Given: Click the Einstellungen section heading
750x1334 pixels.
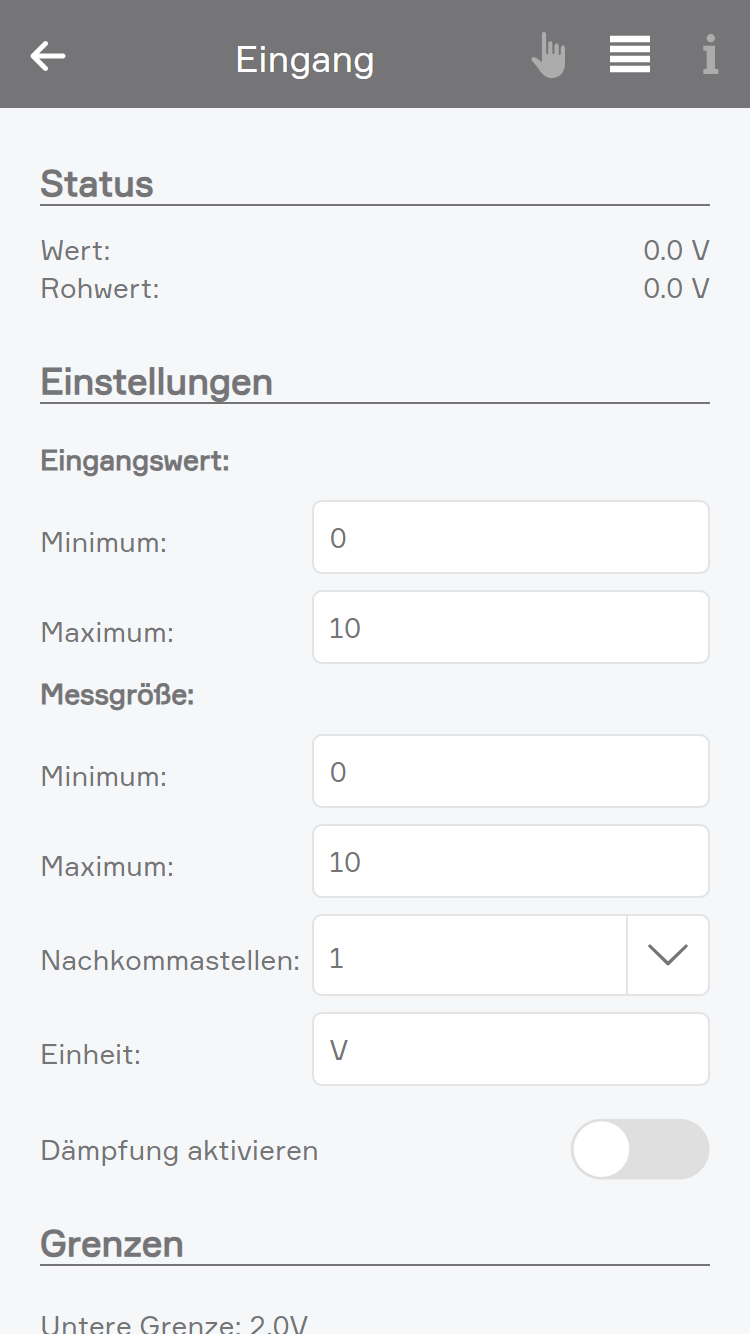Looking at the screenshot, I should coord(156,382).
